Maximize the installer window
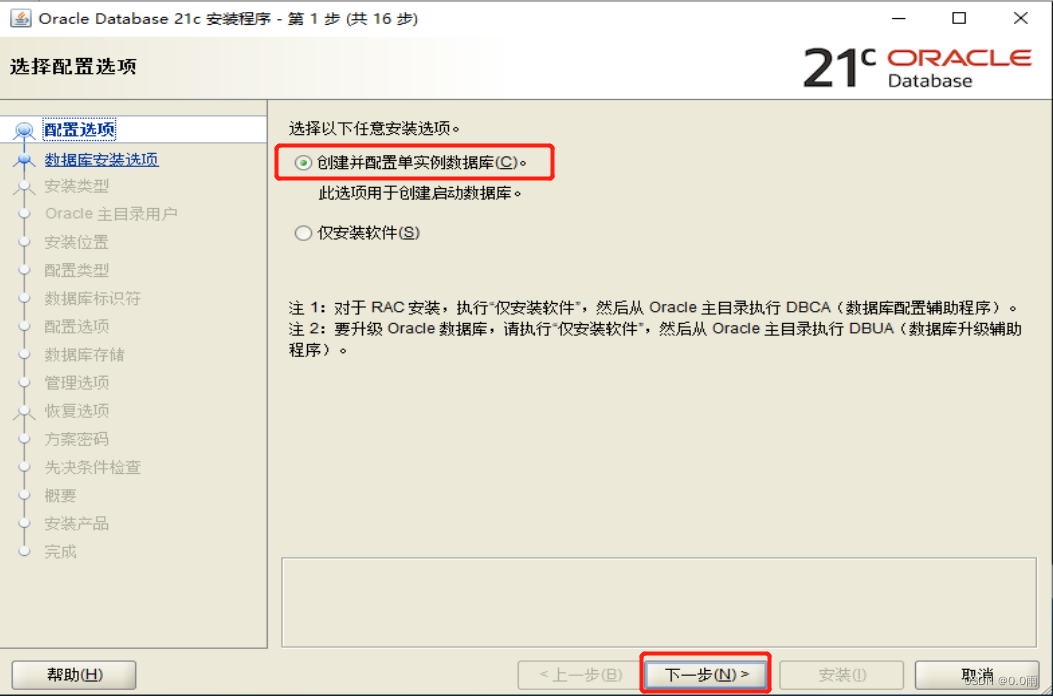Viewport: 1053px width, 696px height. point(959,18)
